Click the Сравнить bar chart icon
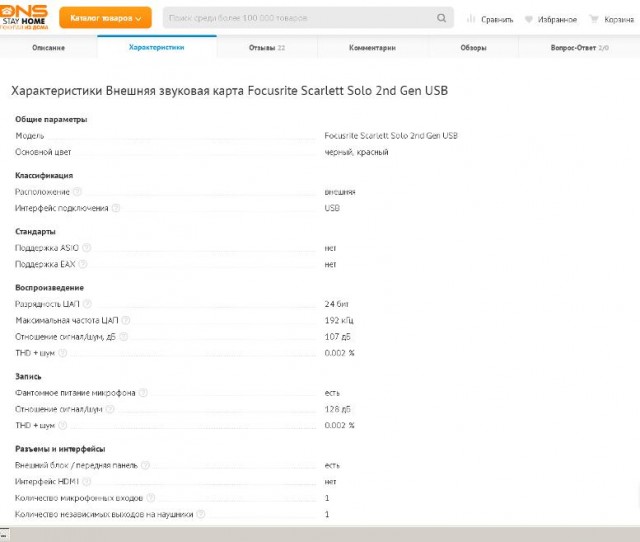This screenshot has height=542, width=640. (471, 19)
